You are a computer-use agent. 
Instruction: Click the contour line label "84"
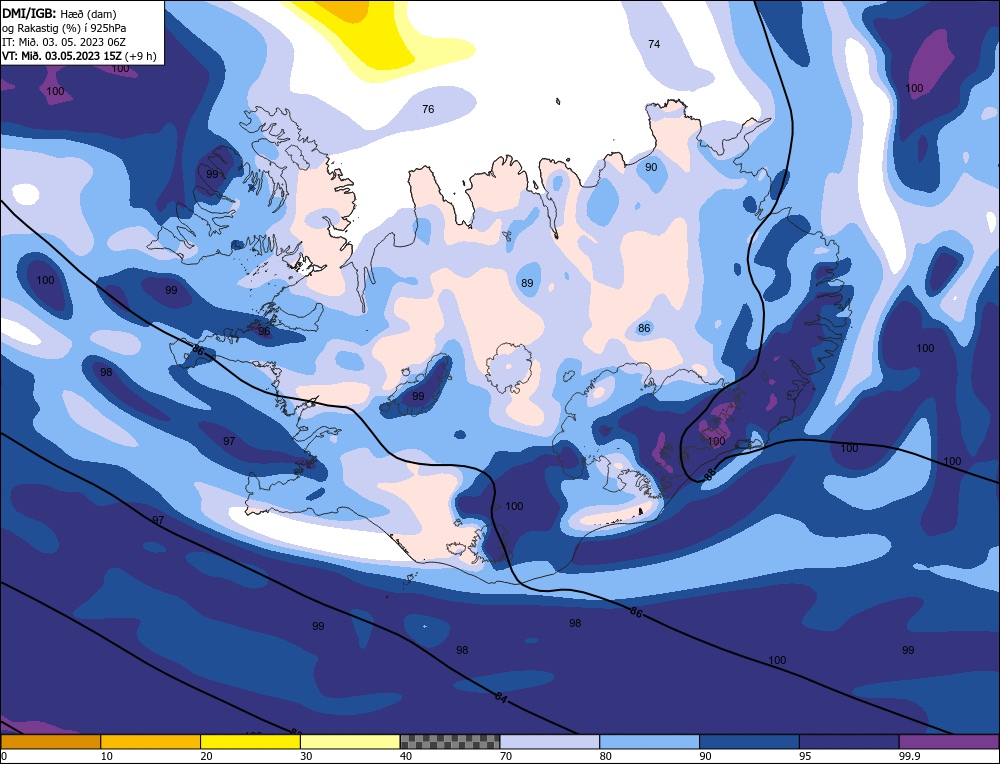(x=501, y=698)
